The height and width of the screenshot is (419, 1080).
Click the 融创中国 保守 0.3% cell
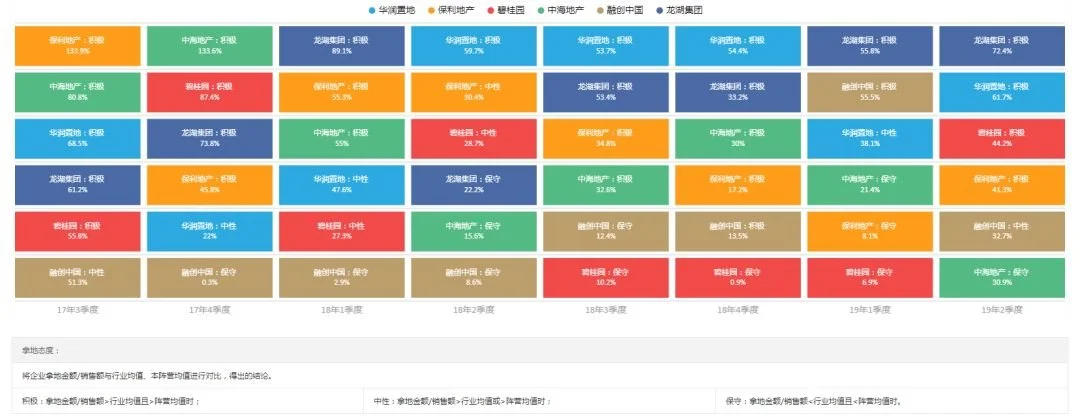click(210, 278)
